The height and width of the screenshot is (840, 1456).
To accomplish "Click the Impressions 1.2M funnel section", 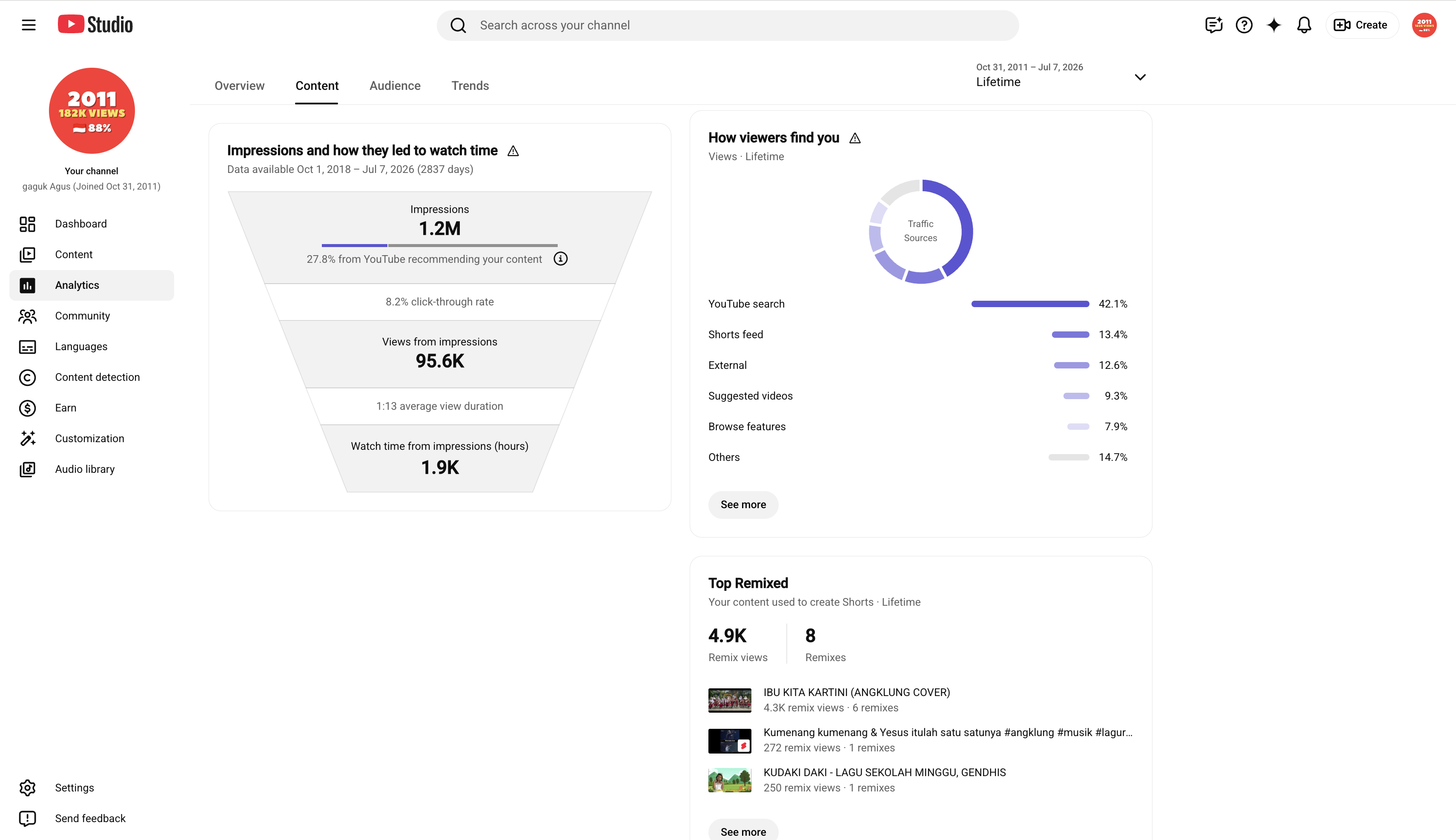I will (439, 237).
